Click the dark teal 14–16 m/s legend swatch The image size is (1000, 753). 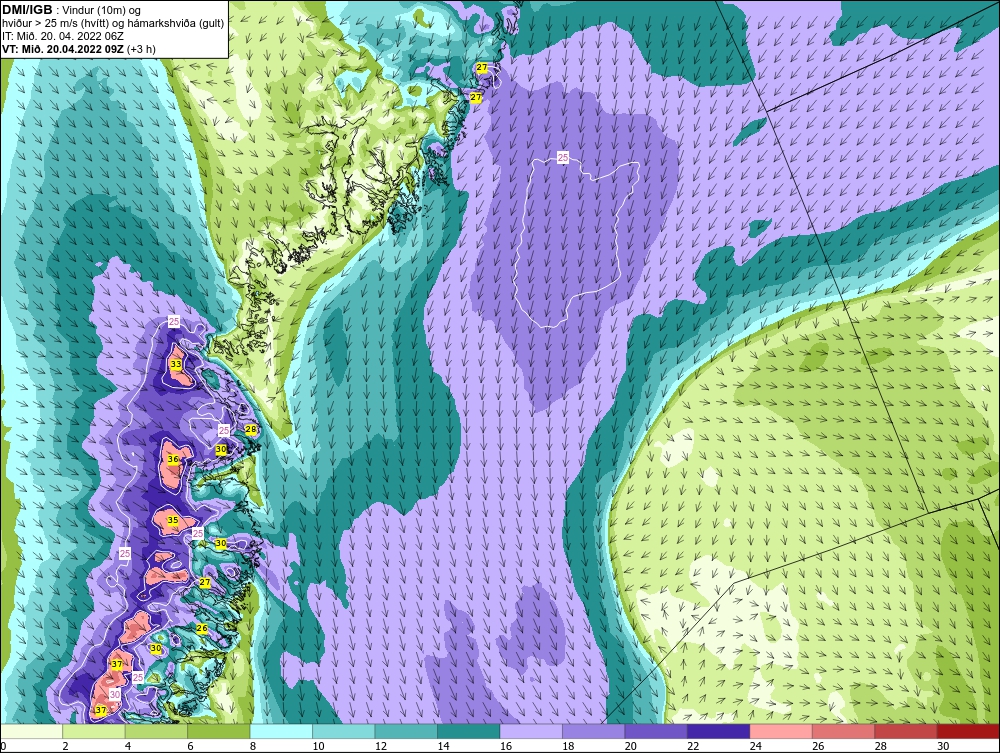[469, 731]
